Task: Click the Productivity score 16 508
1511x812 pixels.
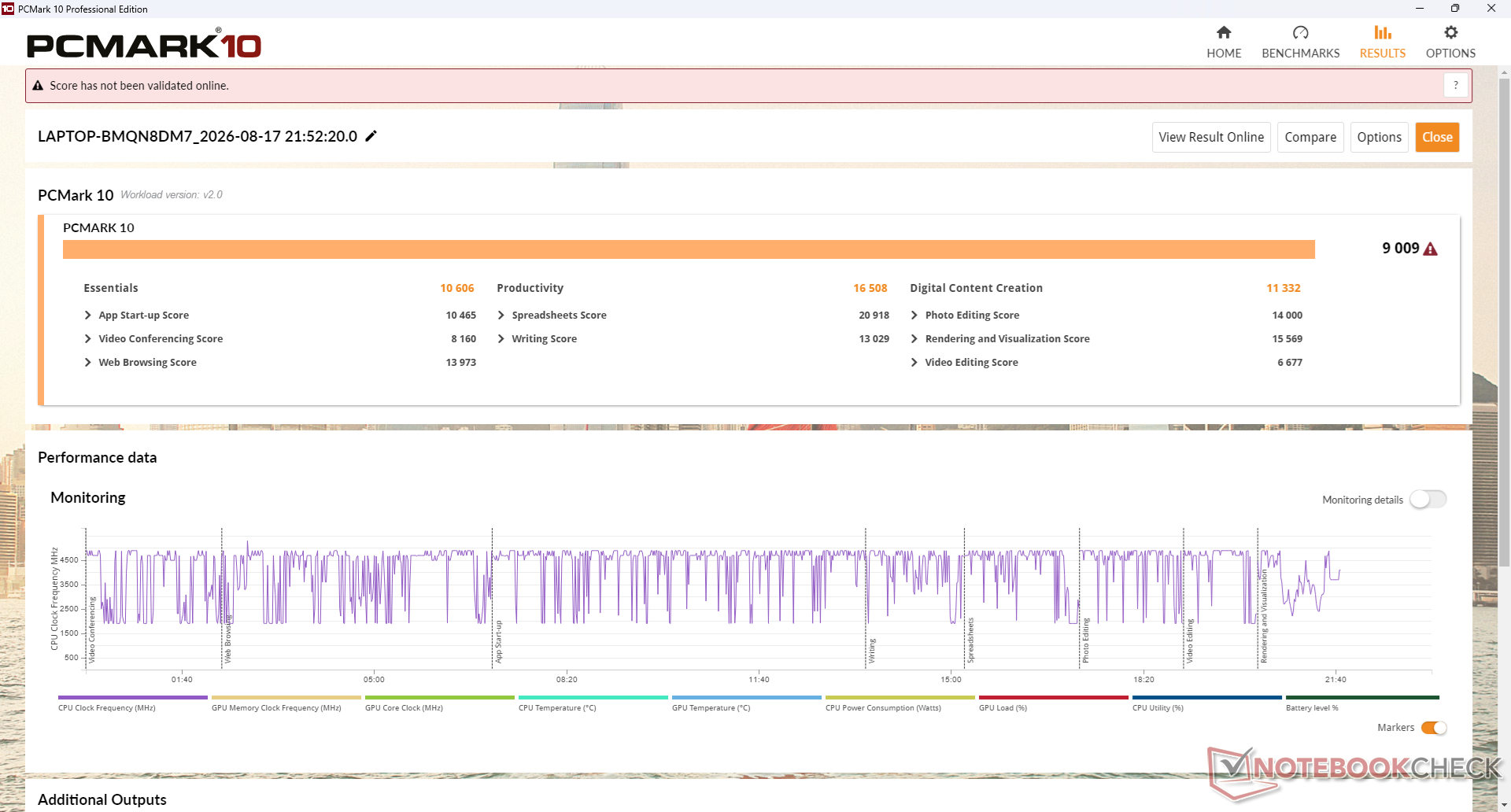Action: click(x=870, y=288)
